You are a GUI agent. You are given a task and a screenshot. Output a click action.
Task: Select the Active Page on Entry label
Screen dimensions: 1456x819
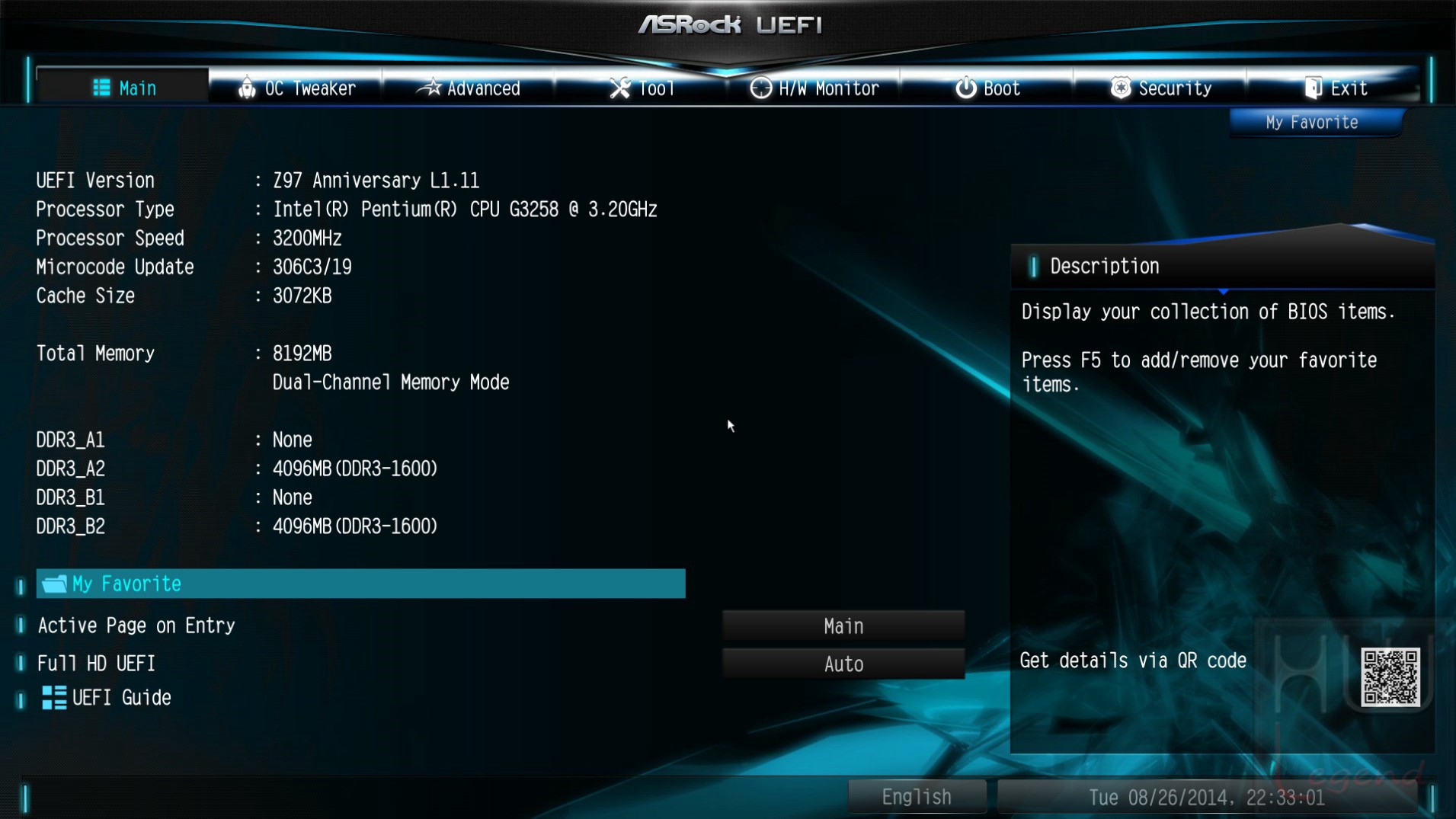136,625
